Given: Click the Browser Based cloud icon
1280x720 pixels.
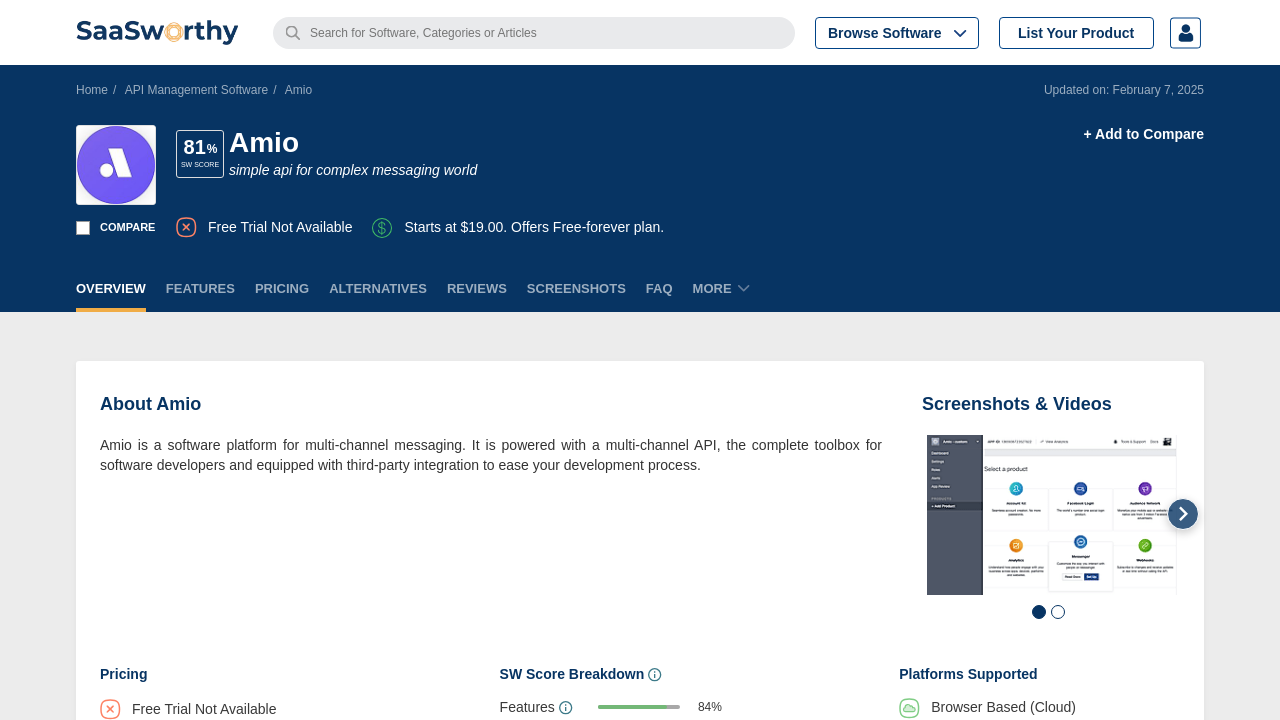Looking at the screenshot, I should tap(909, 708).
